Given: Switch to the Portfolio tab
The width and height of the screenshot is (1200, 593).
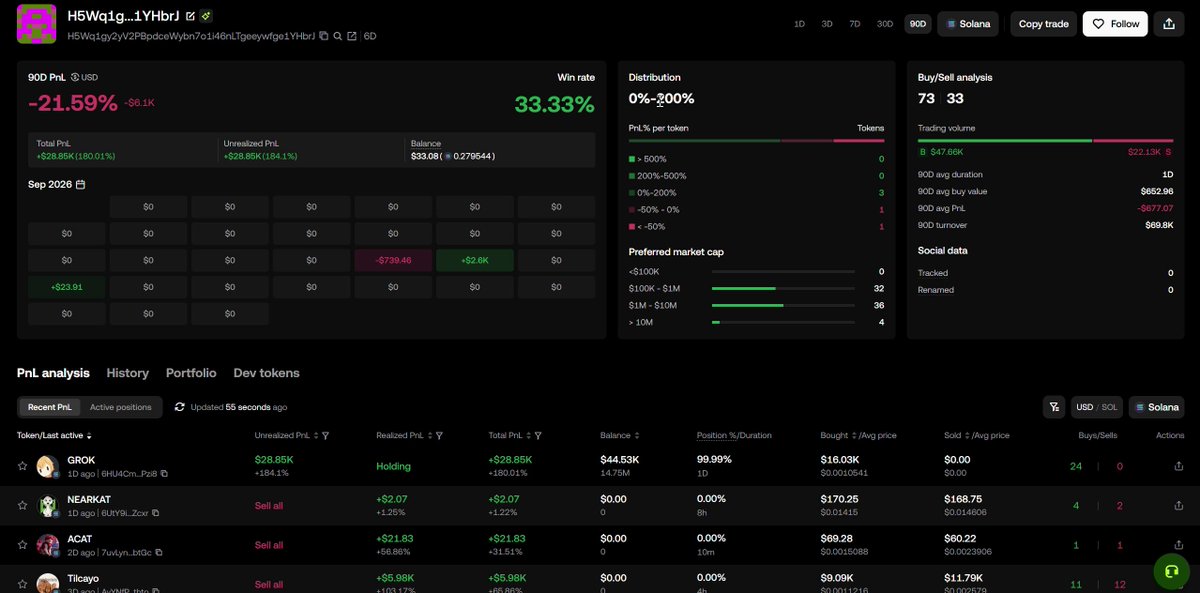Looking at the screenshot, I should click(191, 373).
